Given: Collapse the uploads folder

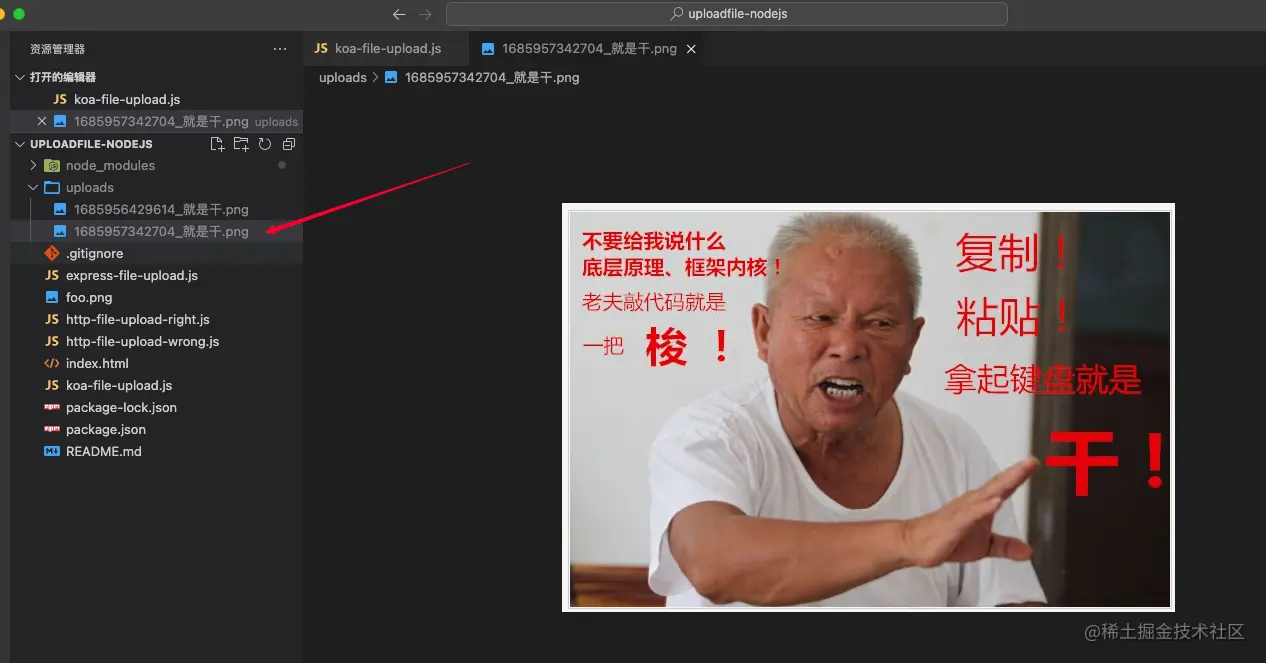Looking at the screenshot, I should [33, 187].
